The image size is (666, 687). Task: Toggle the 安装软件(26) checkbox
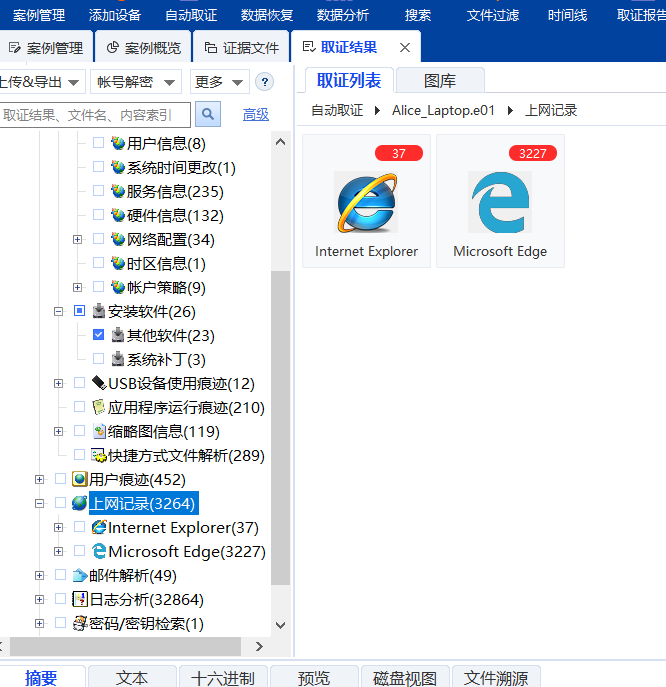coord(79,311)
